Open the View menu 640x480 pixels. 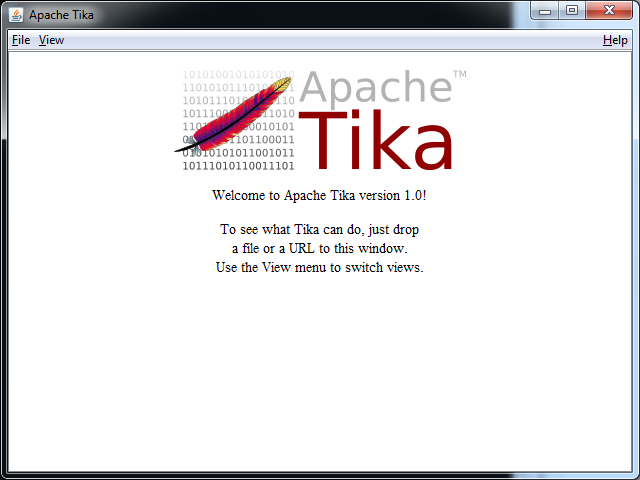(51, 40)
